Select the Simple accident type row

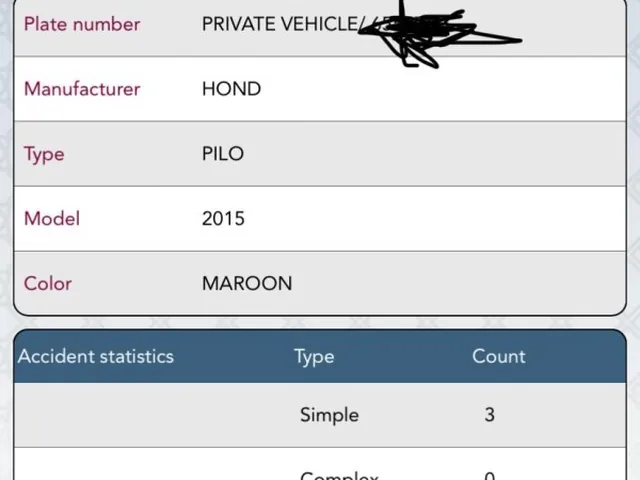[x=320, y=415]
